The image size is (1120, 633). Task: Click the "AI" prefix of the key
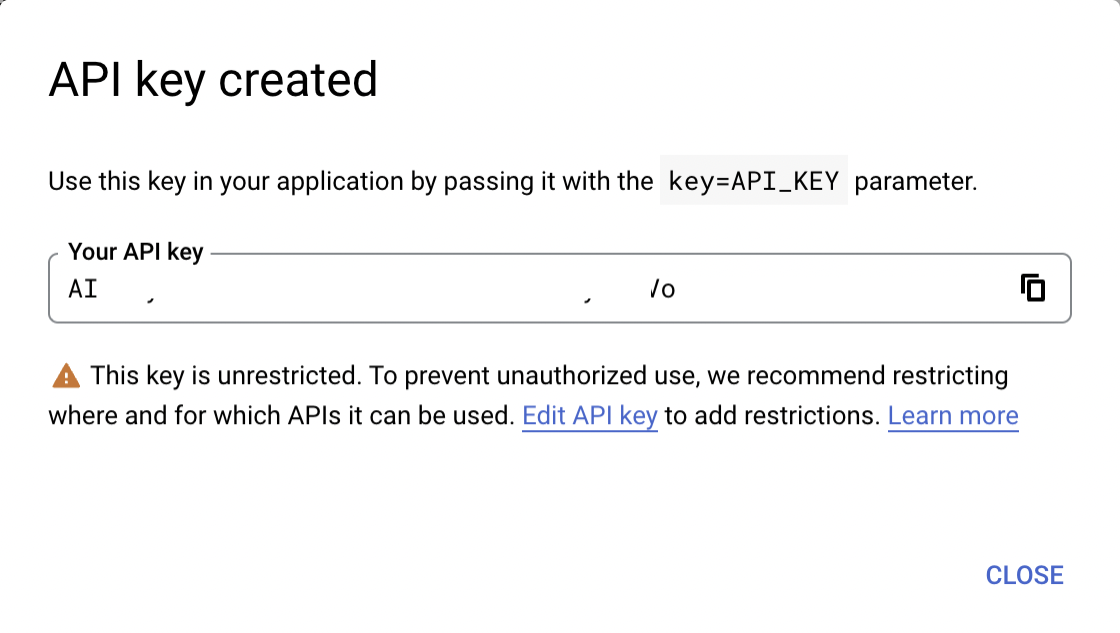pos(83,289)
